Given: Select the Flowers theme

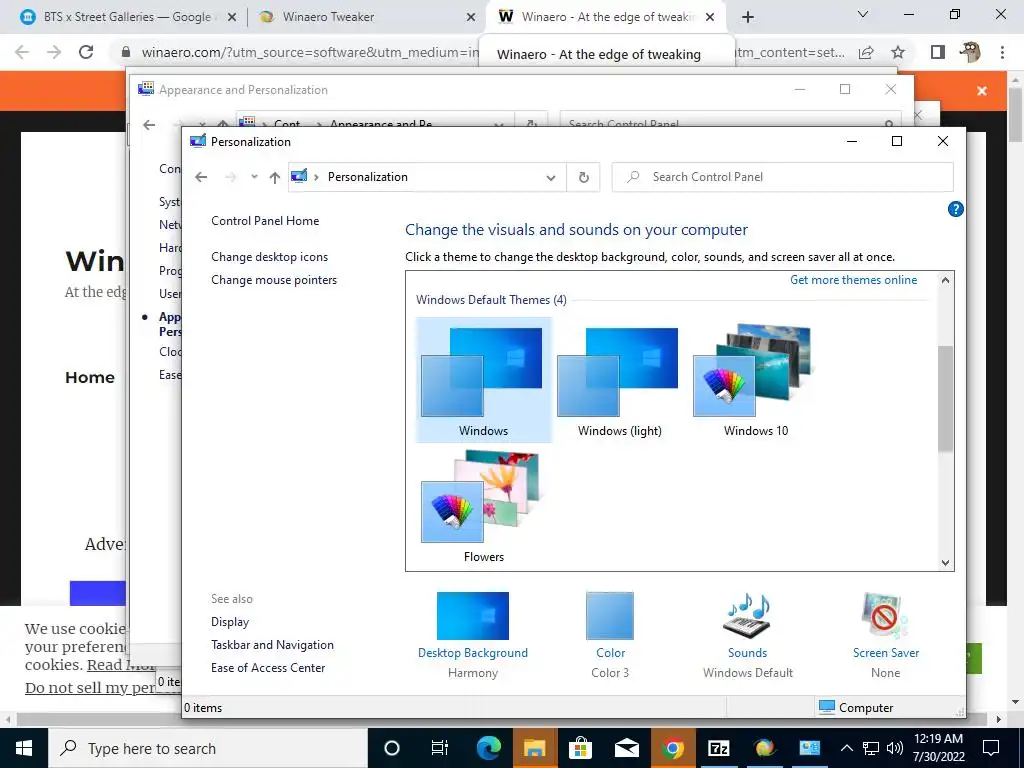Looking at the screenshot, I should click(483, 507).
